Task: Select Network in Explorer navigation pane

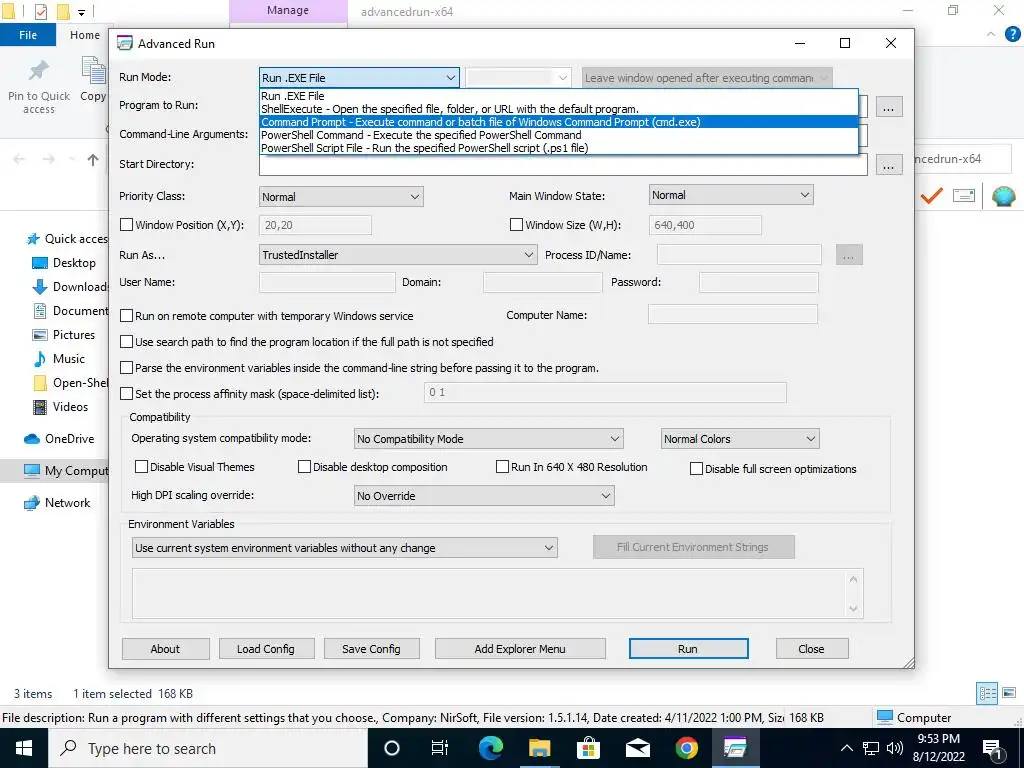Action: [67, 503]
